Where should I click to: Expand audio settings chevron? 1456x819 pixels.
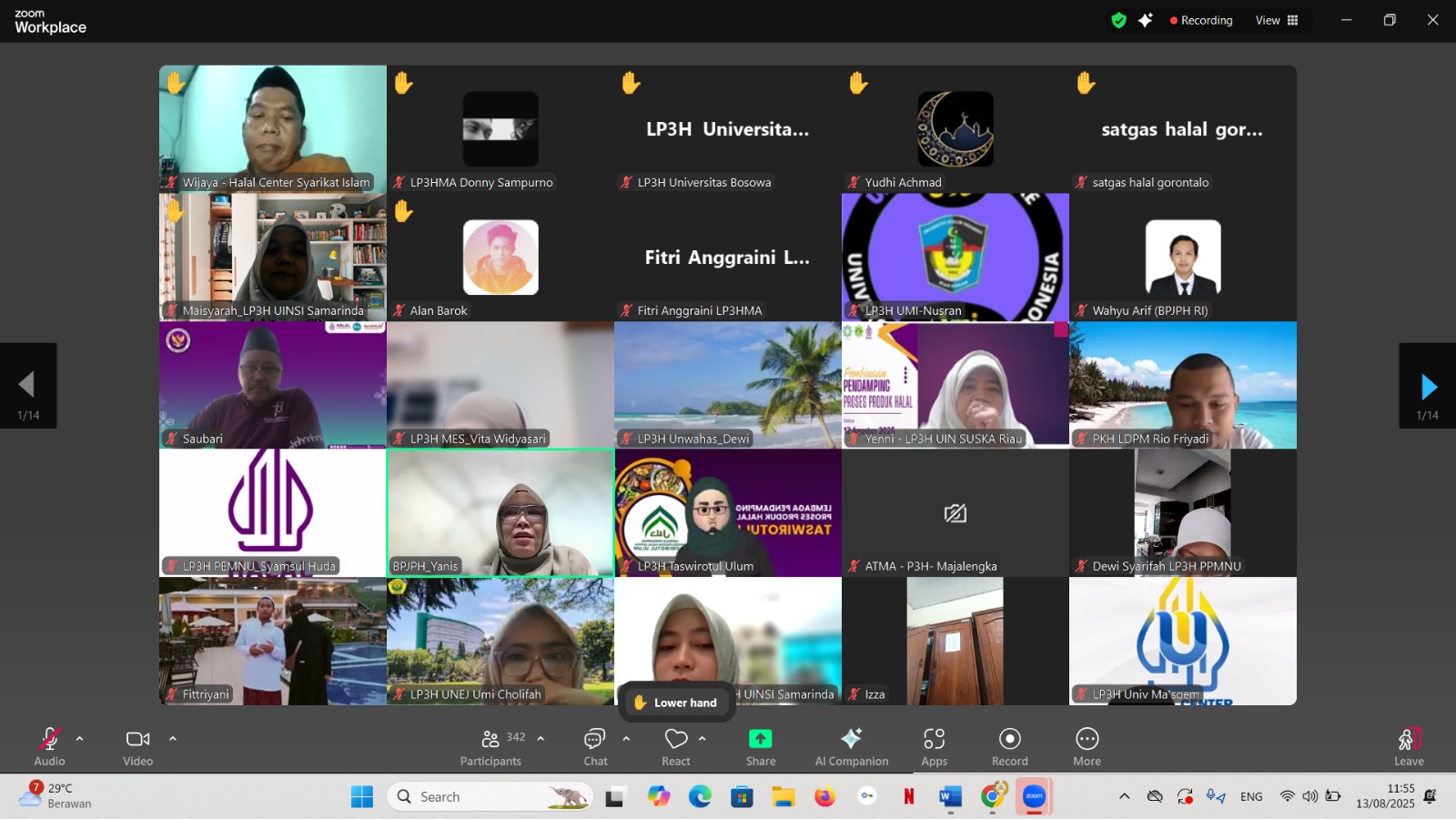point(80,739)
